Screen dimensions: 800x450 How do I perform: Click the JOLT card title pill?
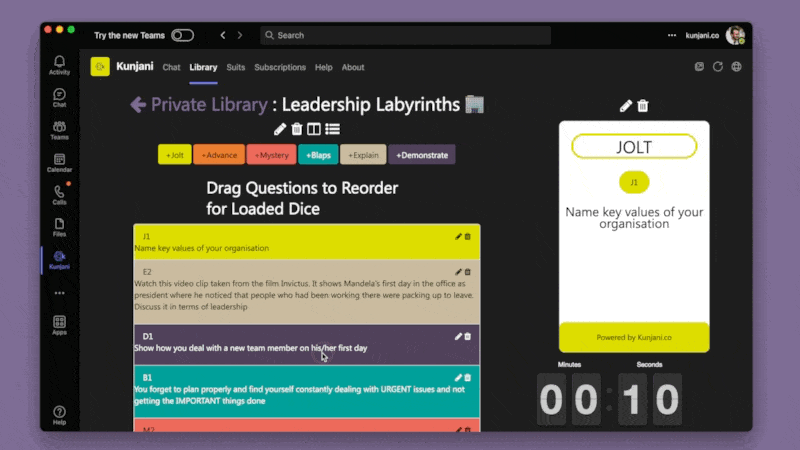pos(634,147)
